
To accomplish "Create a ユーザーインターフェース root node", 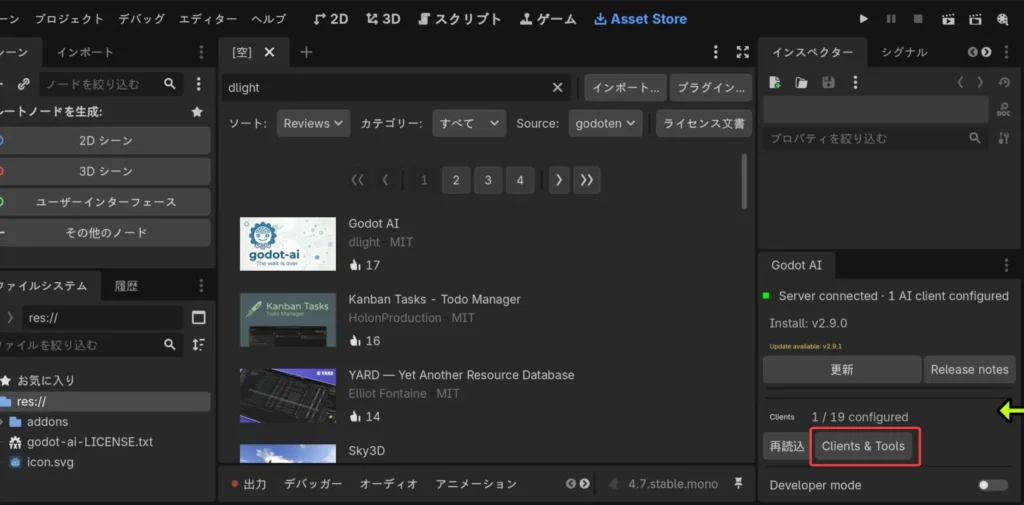I will pos(104,202).
